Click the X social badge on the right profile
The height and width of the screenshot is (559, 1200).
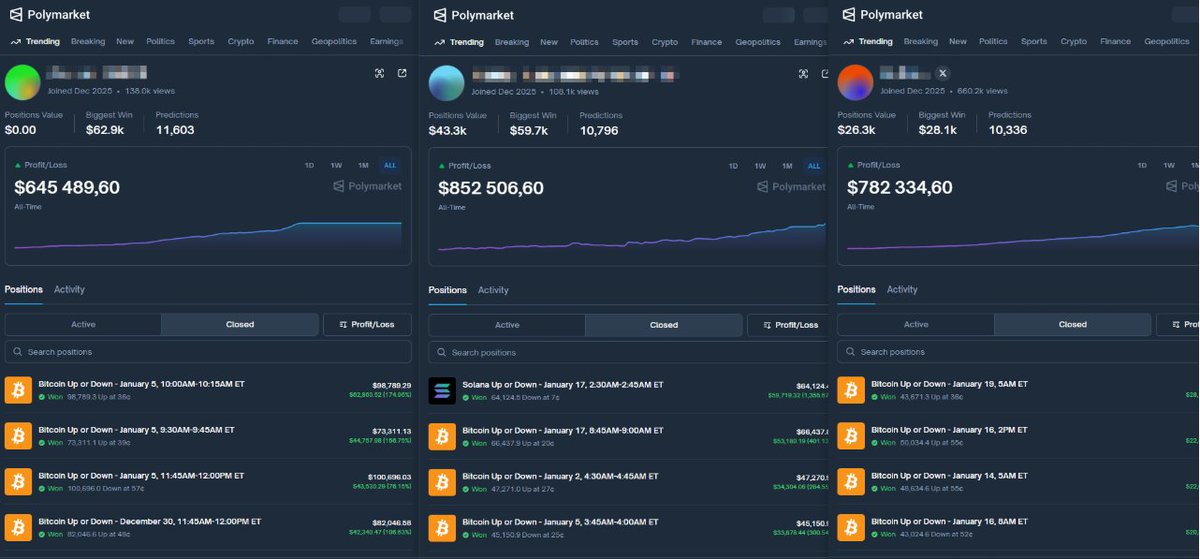click(942, 74)
